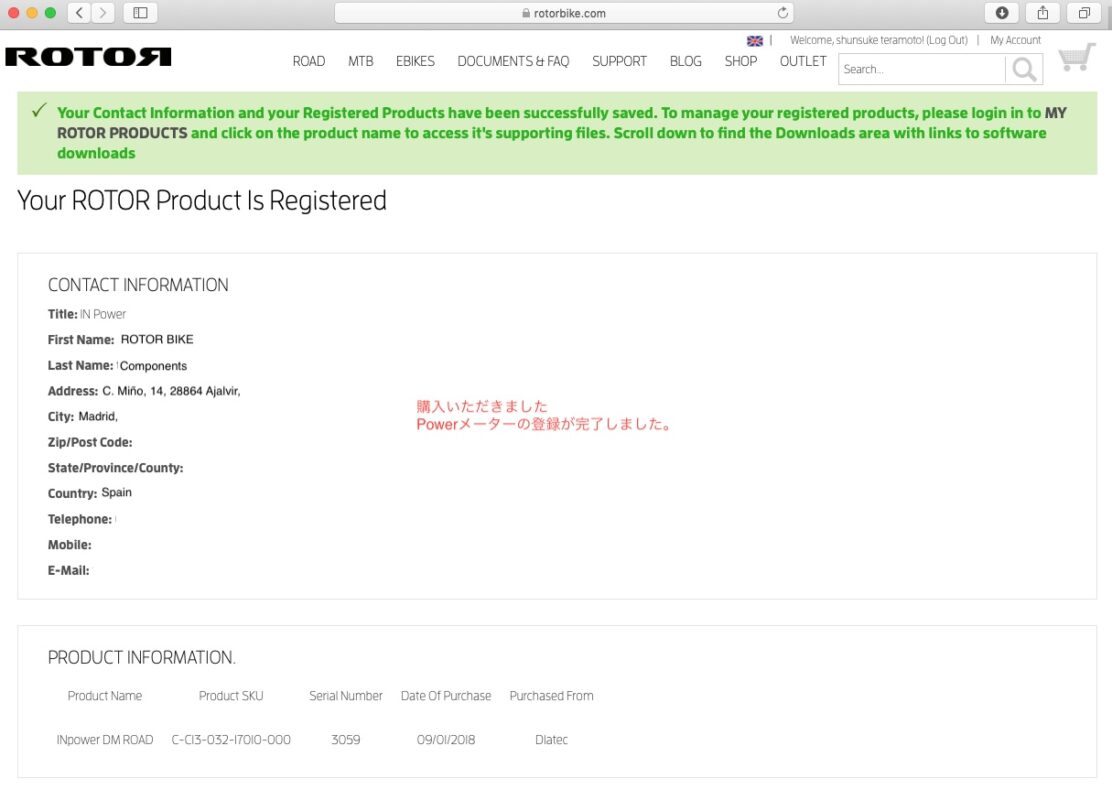The image size is (1112, 800).
Task: Open the SUPPORT menu item
Action: (x=619, y=61)
